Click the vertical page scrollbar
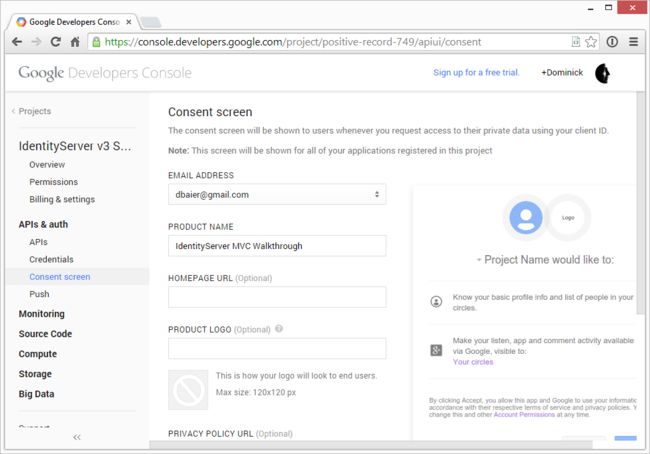Viewport: 650px width, 454px height. tap(640, 203)
